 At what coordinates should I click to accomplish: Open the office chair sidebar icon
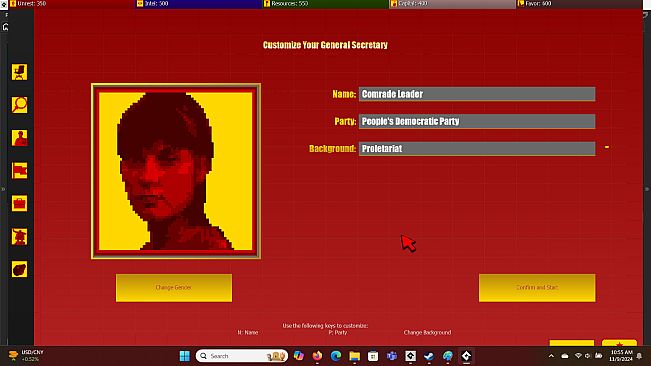pos(20,72)
